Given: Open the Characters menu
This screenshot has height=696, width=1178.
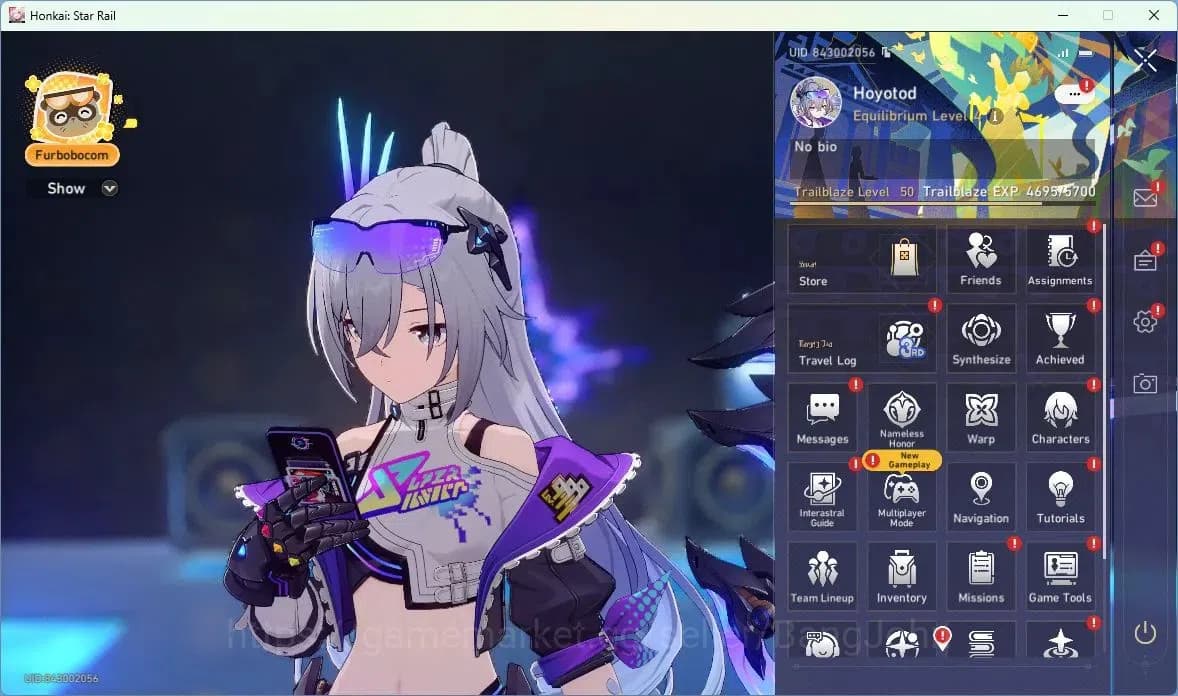Looking at the screenshot, I should (x=1059, y=418).
